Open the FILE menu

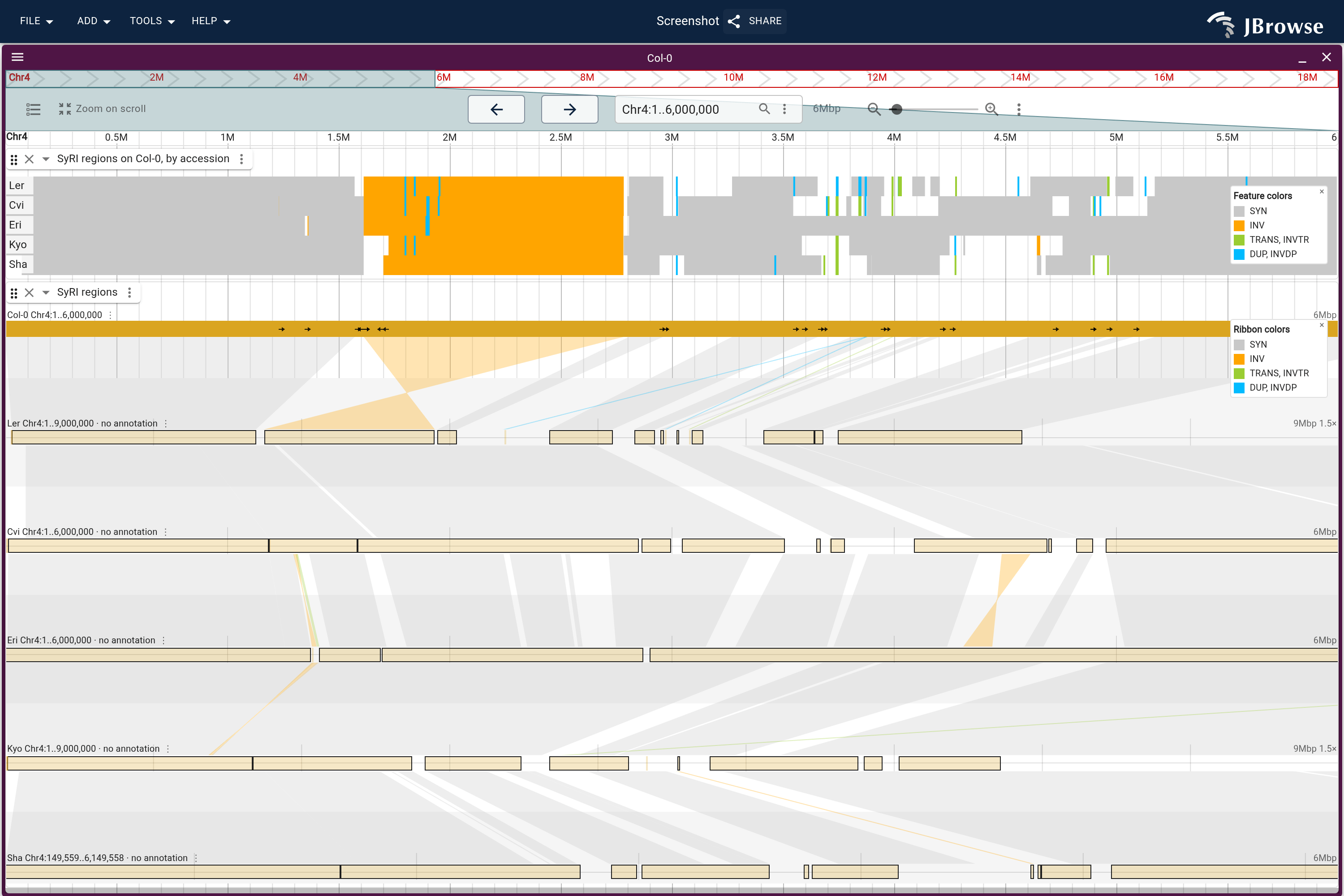[x=36, y=21]
